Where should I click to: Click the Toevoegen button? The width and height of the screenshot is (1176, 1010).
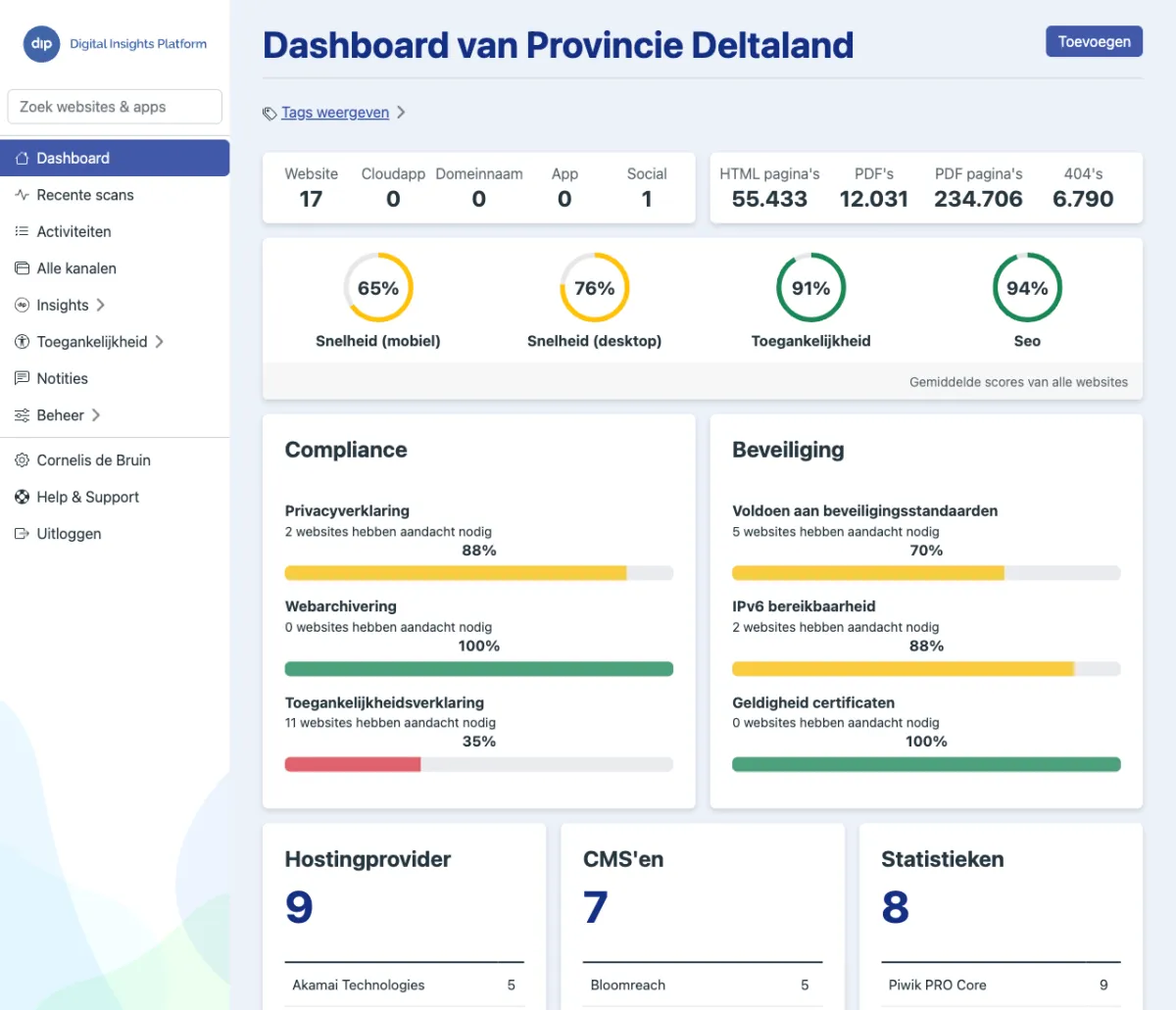(x=1094, y=41)
